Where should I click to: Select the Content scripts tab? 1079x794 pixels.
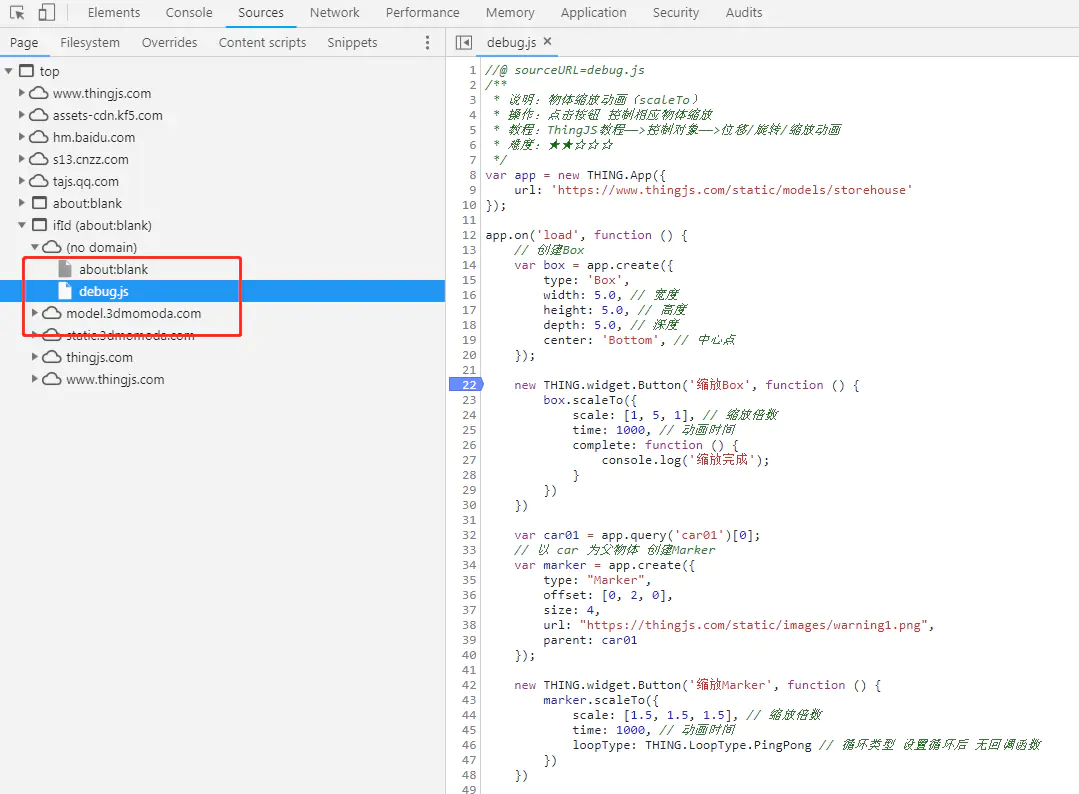[x=262, y=43]
